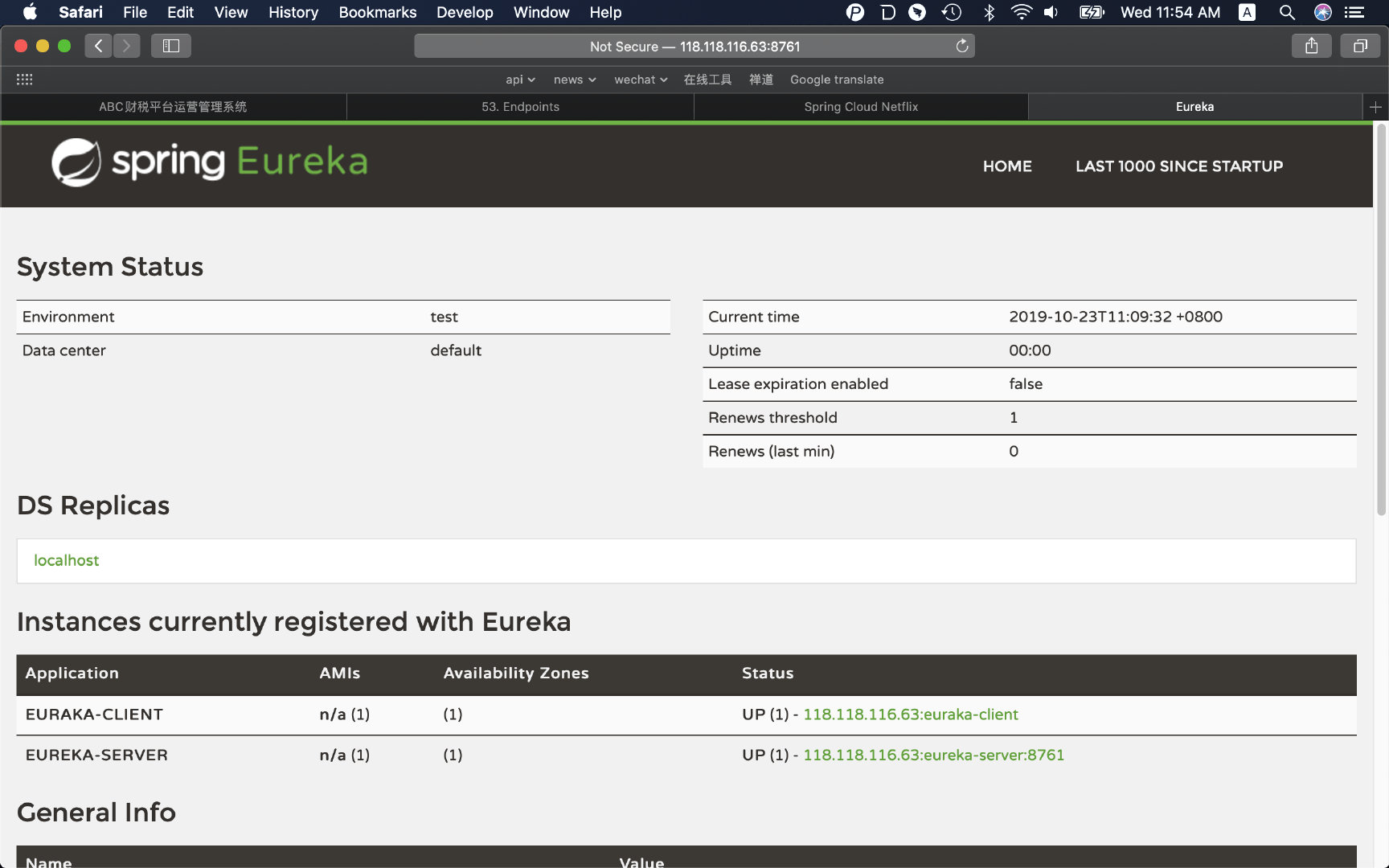Select the Lease expiration enabled value 'false'
Image resolution: width=1389 pixels, height=868 pixels.
pyautogui.click(x=1026, y=384)
